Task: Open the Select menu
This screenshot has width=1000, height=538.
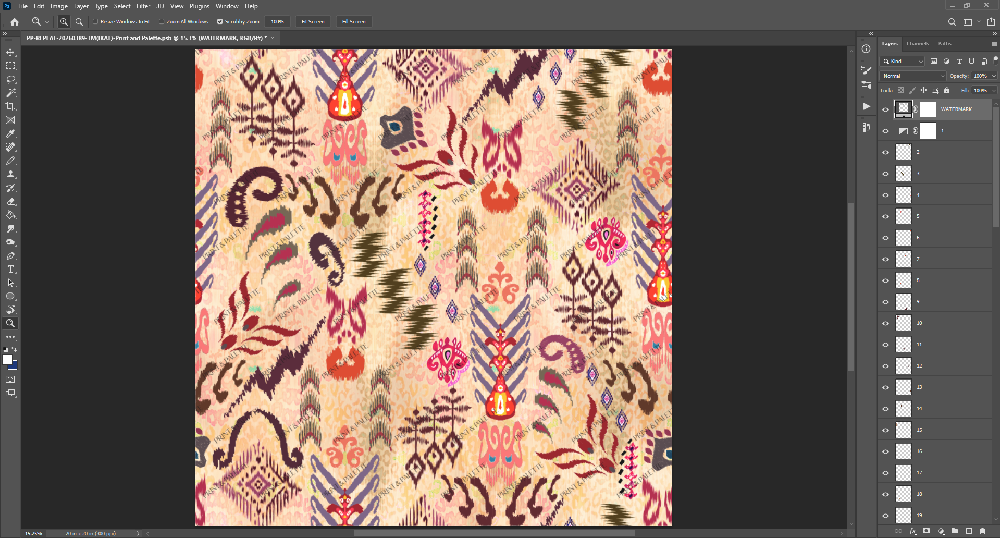Action: pyautogui.click(x=122, y=6)
